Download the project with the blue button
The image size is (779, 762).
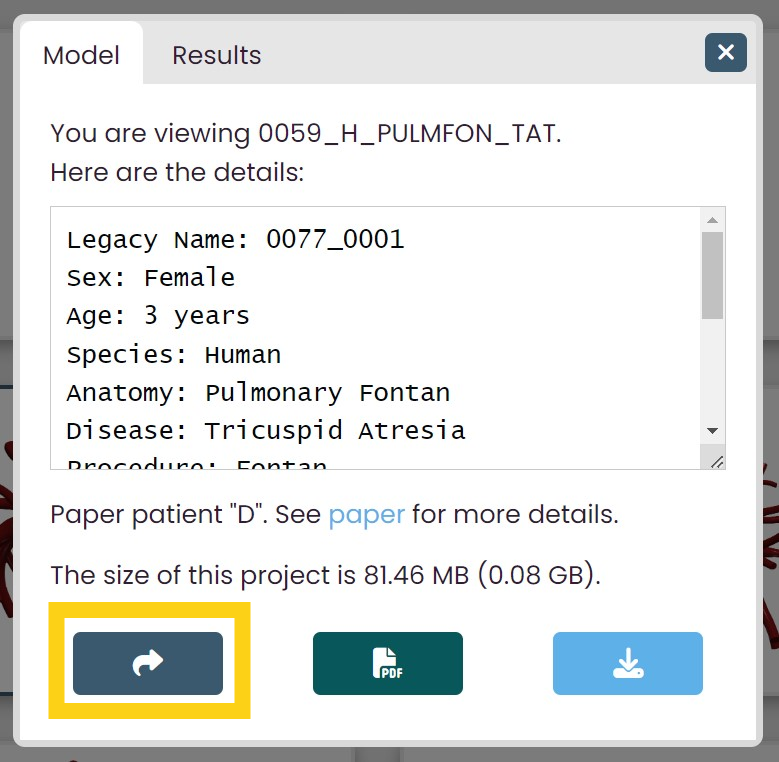[627, 663]
